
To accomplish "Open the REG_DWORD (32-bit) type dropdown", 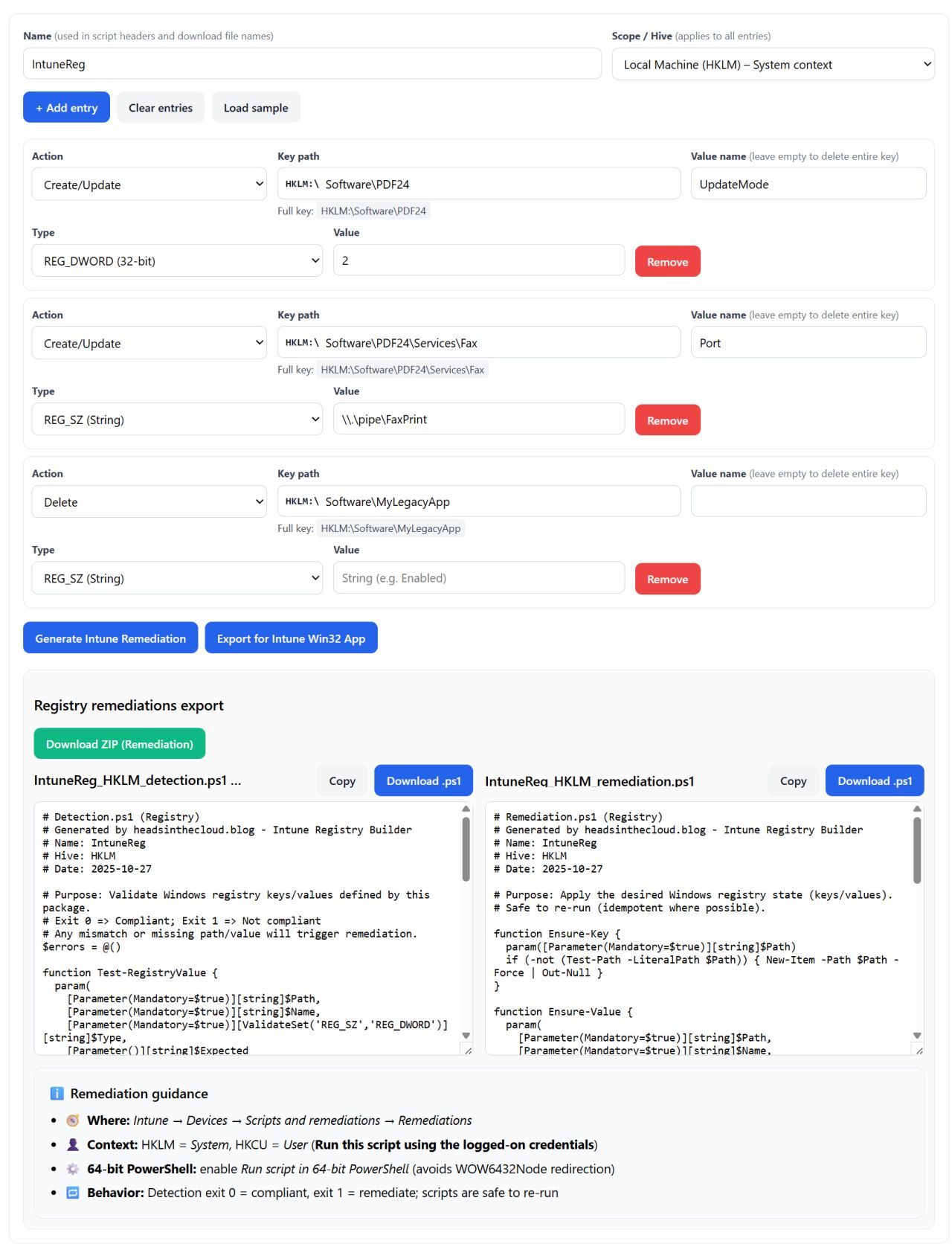I will [176, 260].
